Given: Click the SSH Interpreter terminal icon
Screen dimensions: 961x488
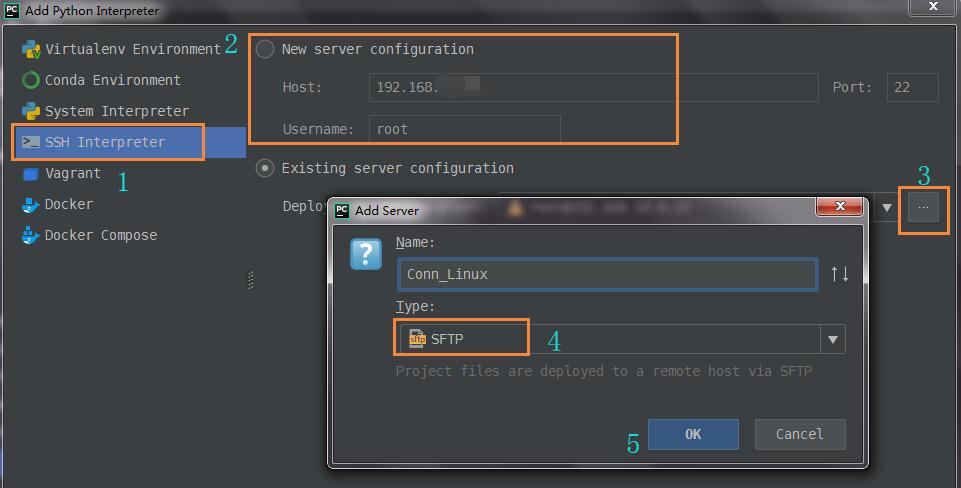Looking at the screenshot, I should 31,142.
